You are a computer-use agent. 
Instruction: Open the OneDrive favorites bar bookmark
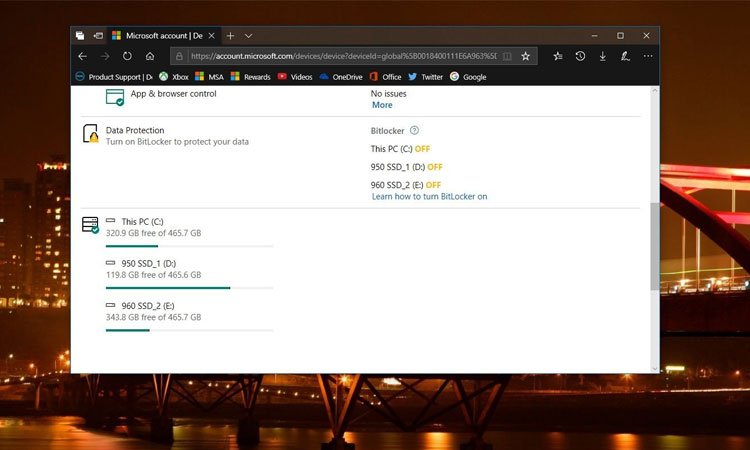340,77
